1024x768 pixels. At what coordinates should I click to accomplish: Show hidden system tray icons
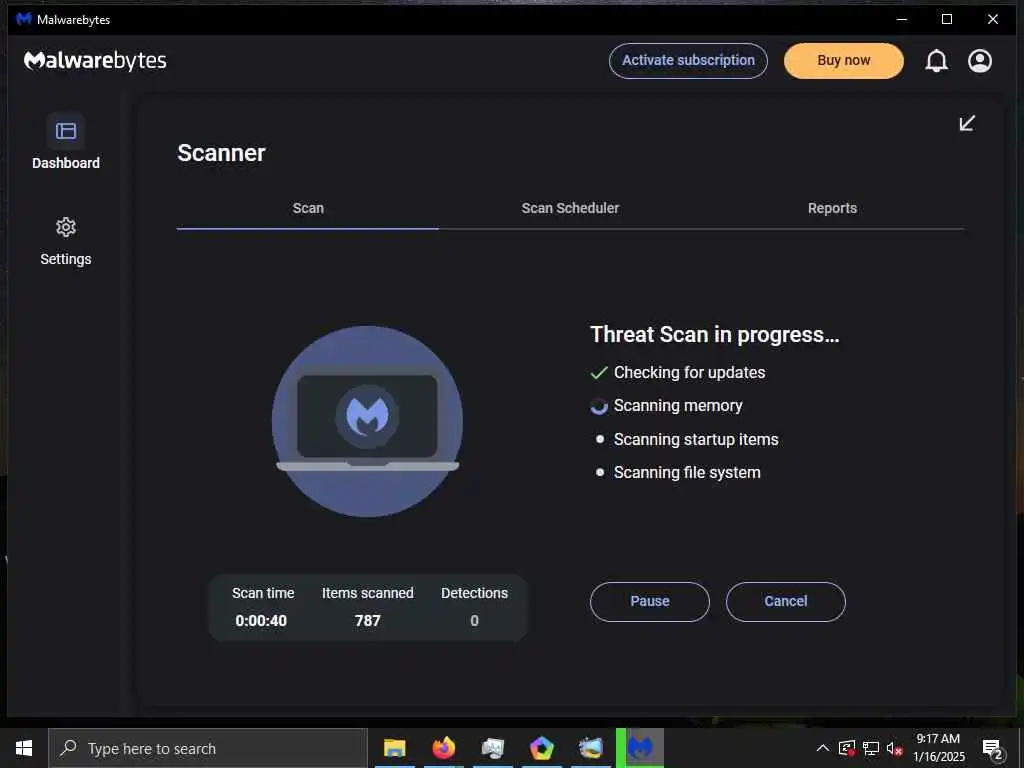(x=823, y=748)
